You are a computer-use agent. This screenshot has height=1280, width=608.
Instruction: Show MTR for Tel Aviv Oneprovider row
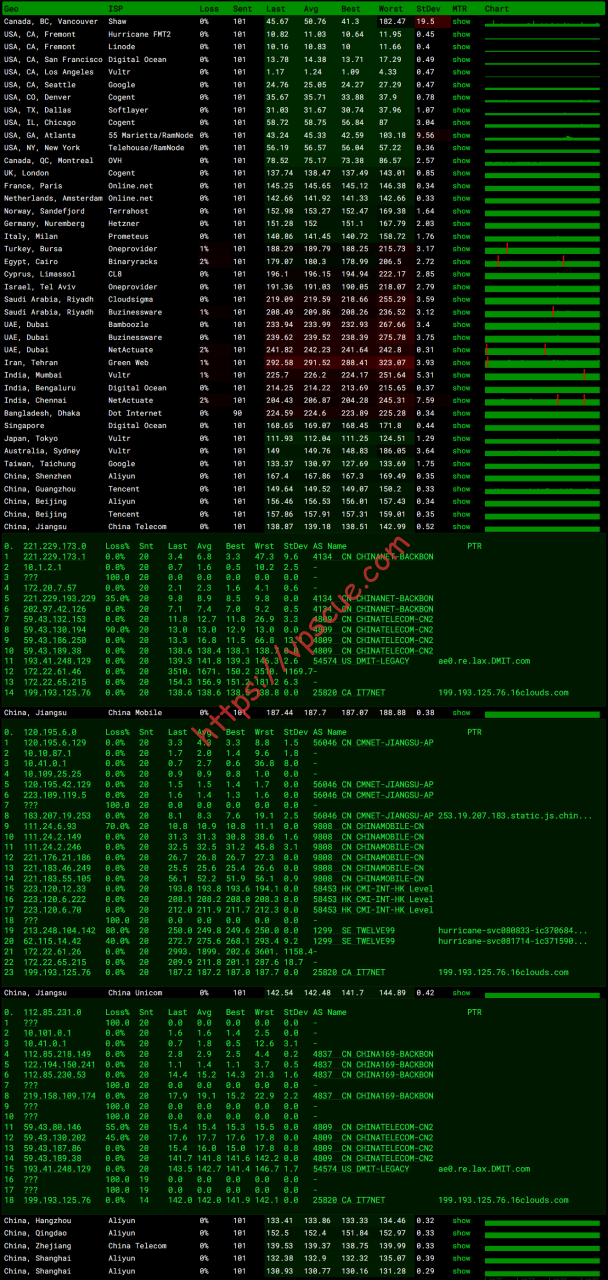(460, 287)
